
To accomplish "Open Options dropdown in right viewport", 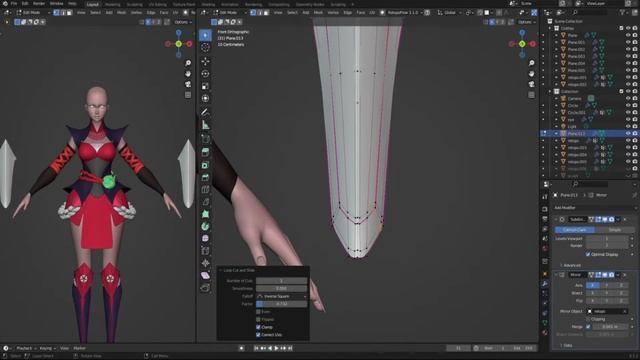I will [x=527, y=22].
